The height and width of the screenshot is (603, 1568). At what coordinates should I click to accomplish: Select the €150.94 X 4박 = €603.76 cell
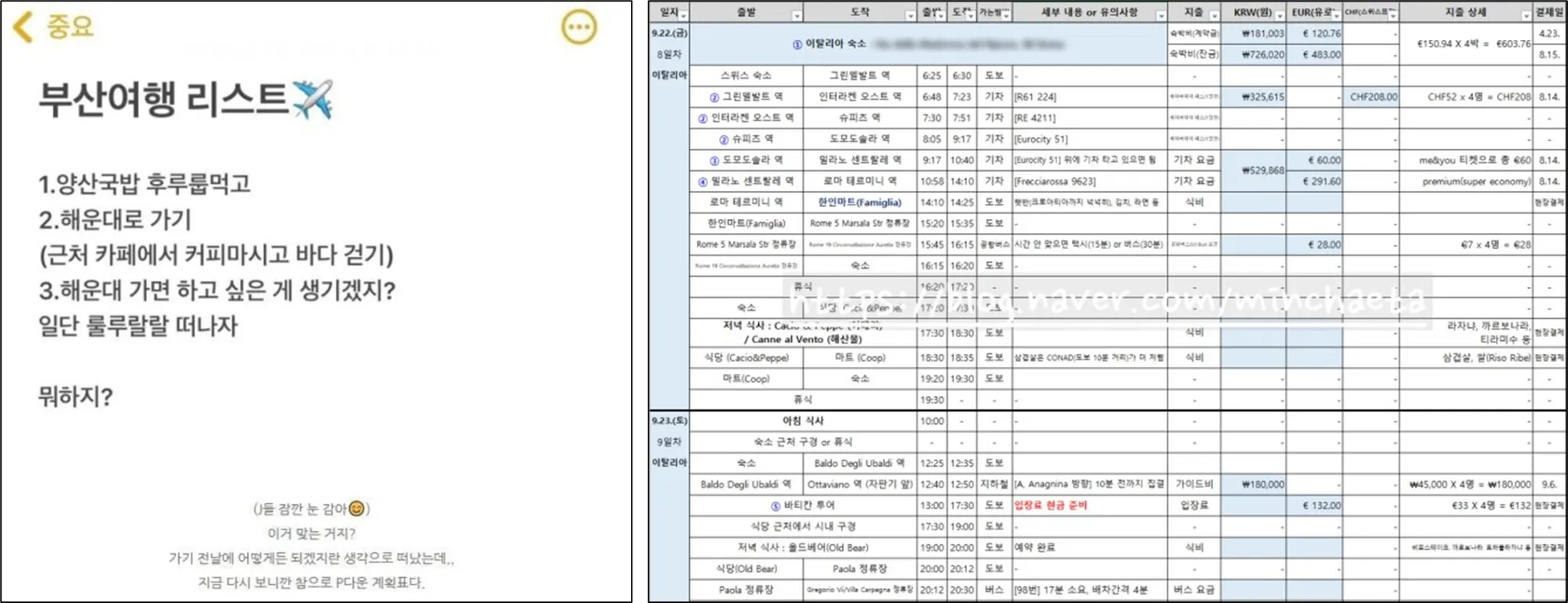coord(1465,44)
